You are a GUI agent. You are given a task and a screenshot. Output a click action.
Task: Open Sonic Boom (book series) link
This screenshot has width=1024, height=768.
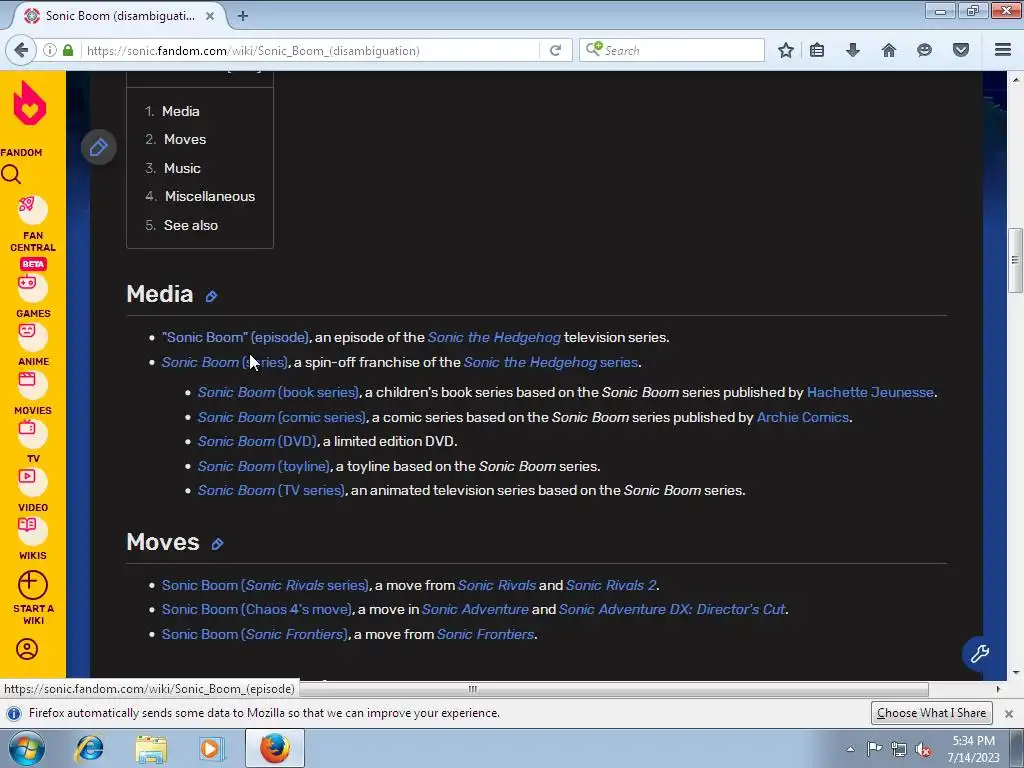[x=278, y=392]
